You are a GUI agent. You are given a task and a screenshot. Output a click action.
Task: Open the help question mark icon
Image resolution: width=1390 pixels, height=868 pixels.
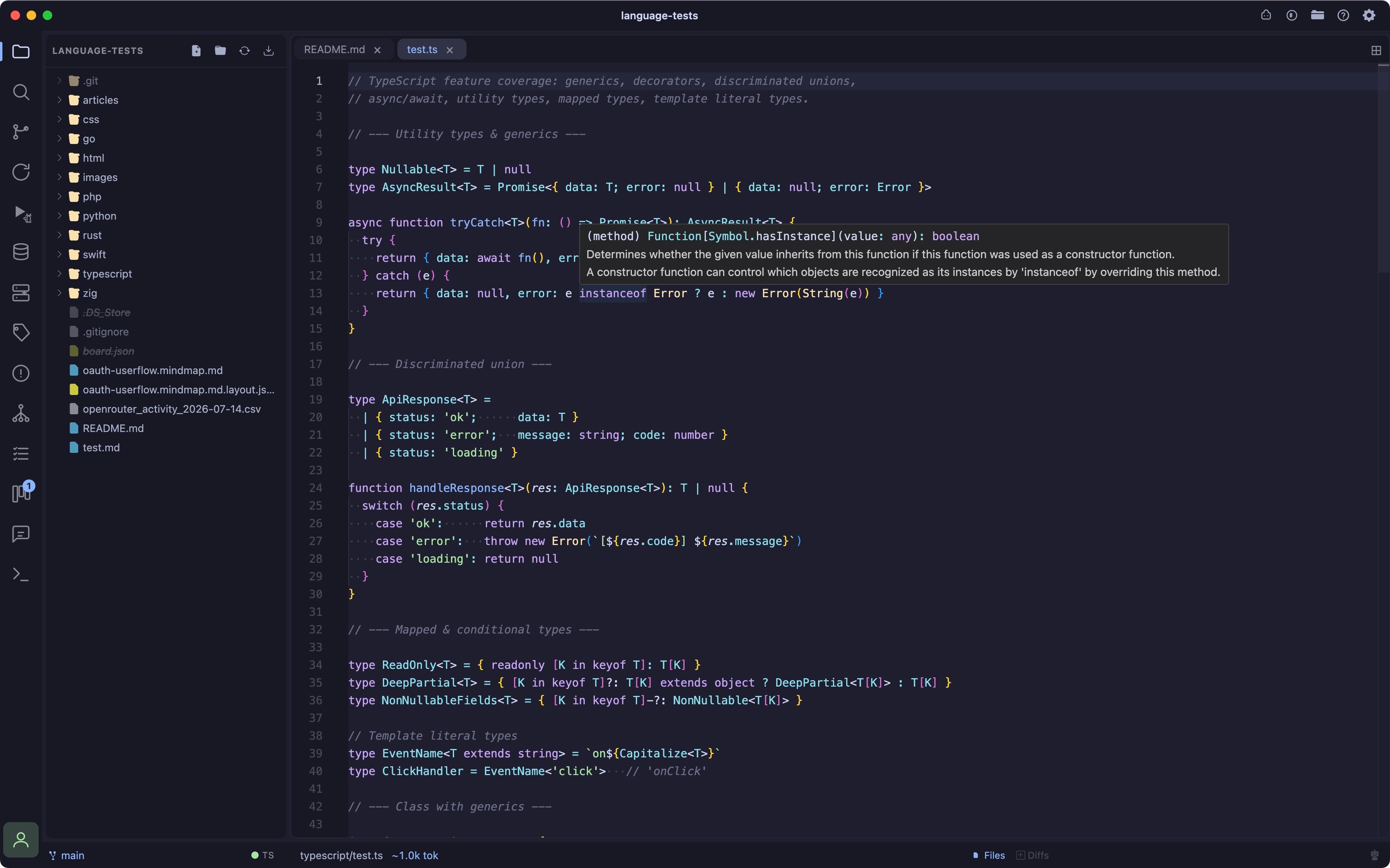[x=1343, y=16]
